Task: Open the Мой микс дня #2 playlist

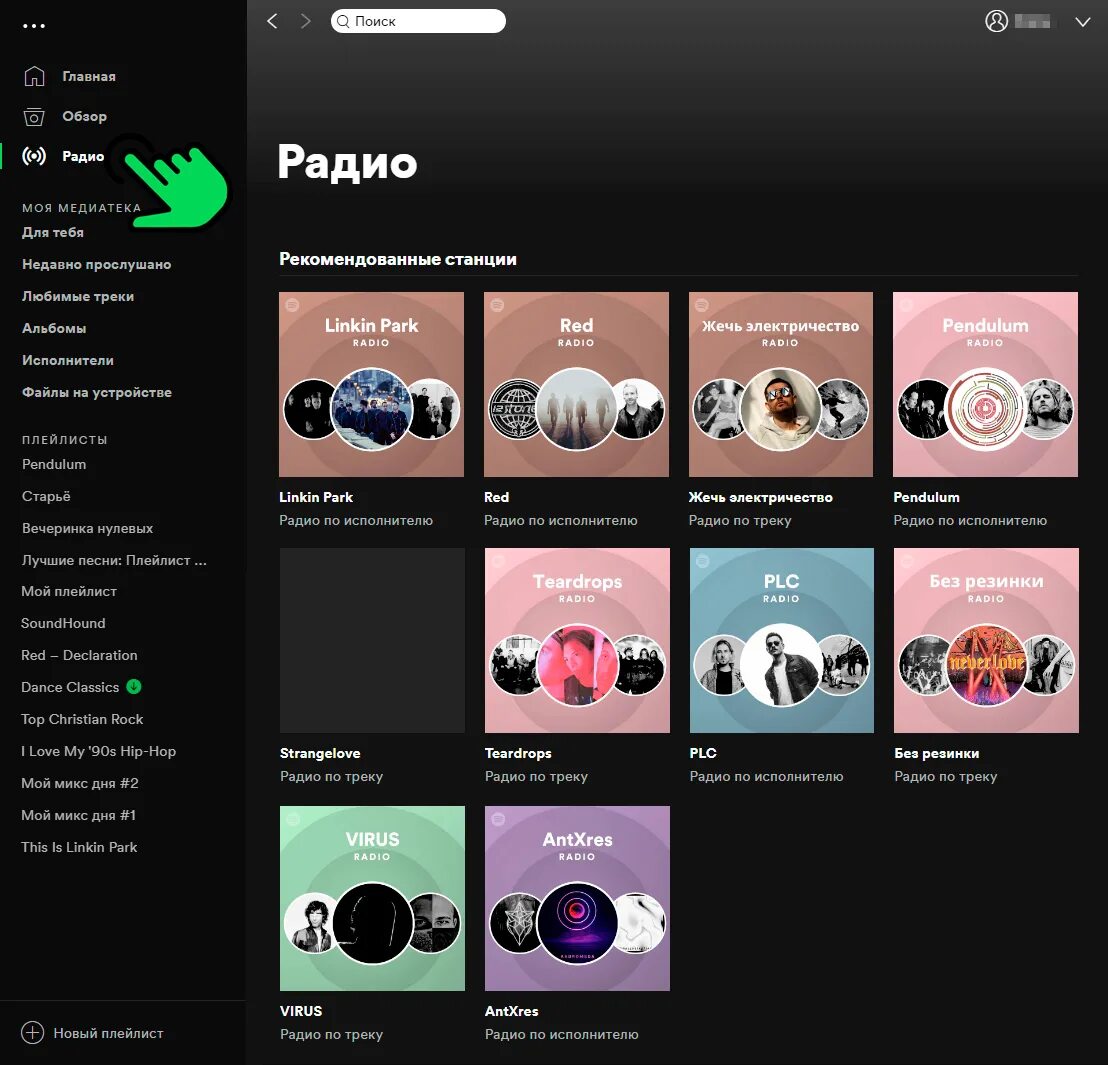Action: [x=80, y=783]
